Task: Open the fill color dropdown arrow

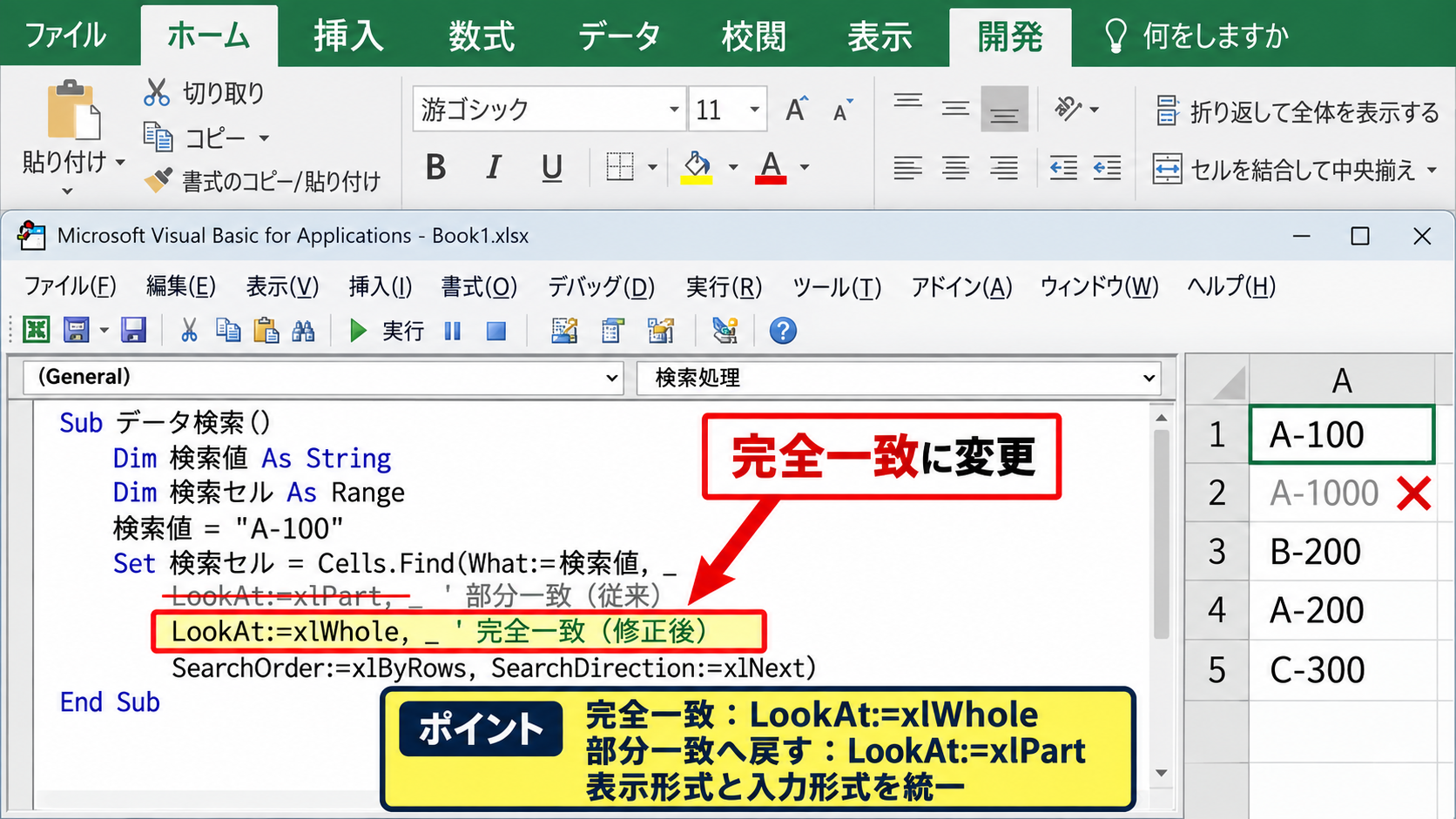Action: (x=733, y=167)
